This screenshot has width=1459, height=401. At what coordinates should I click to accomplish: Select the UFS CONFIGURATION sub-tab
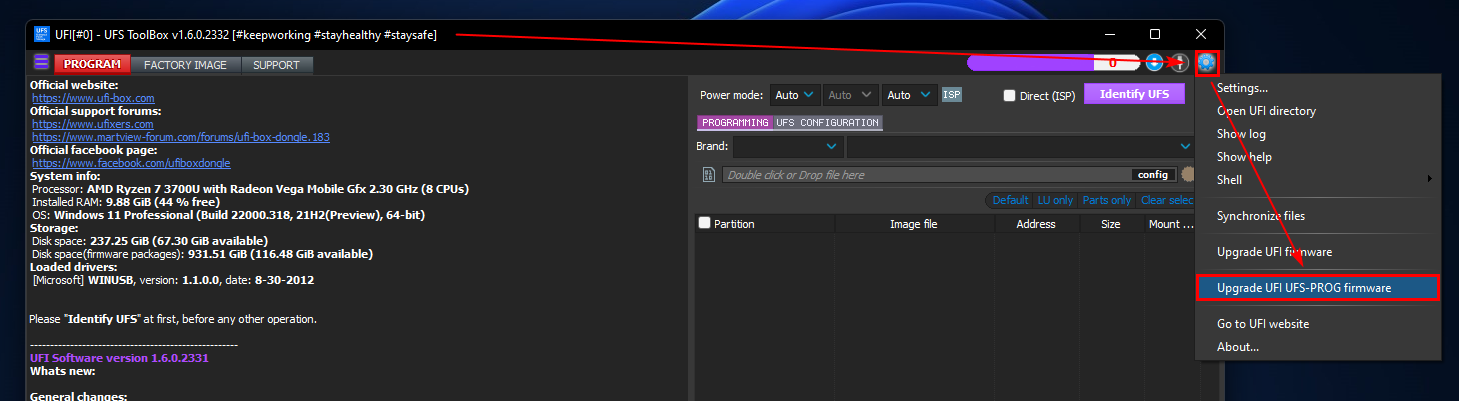tap(827, 123)
